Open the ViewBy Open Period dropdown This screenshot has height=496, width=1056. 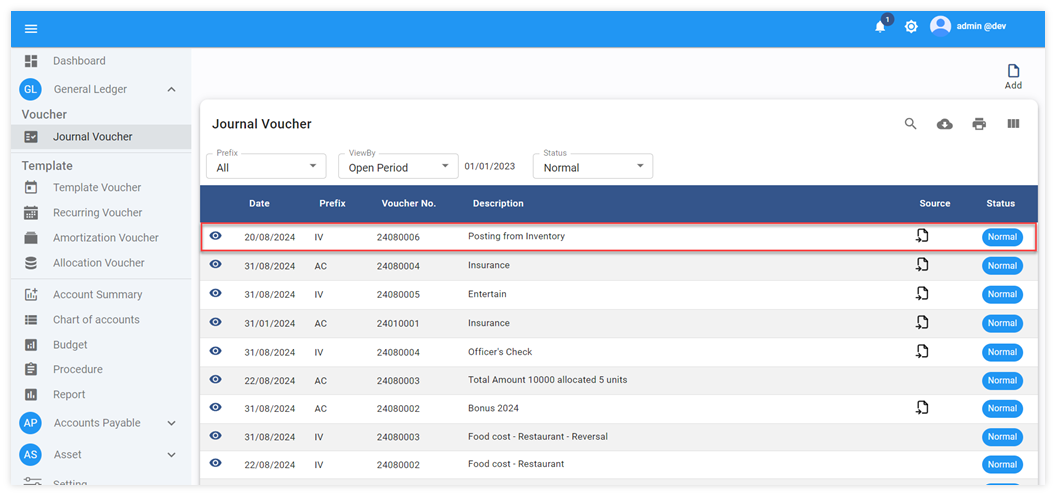pos(397,166)
